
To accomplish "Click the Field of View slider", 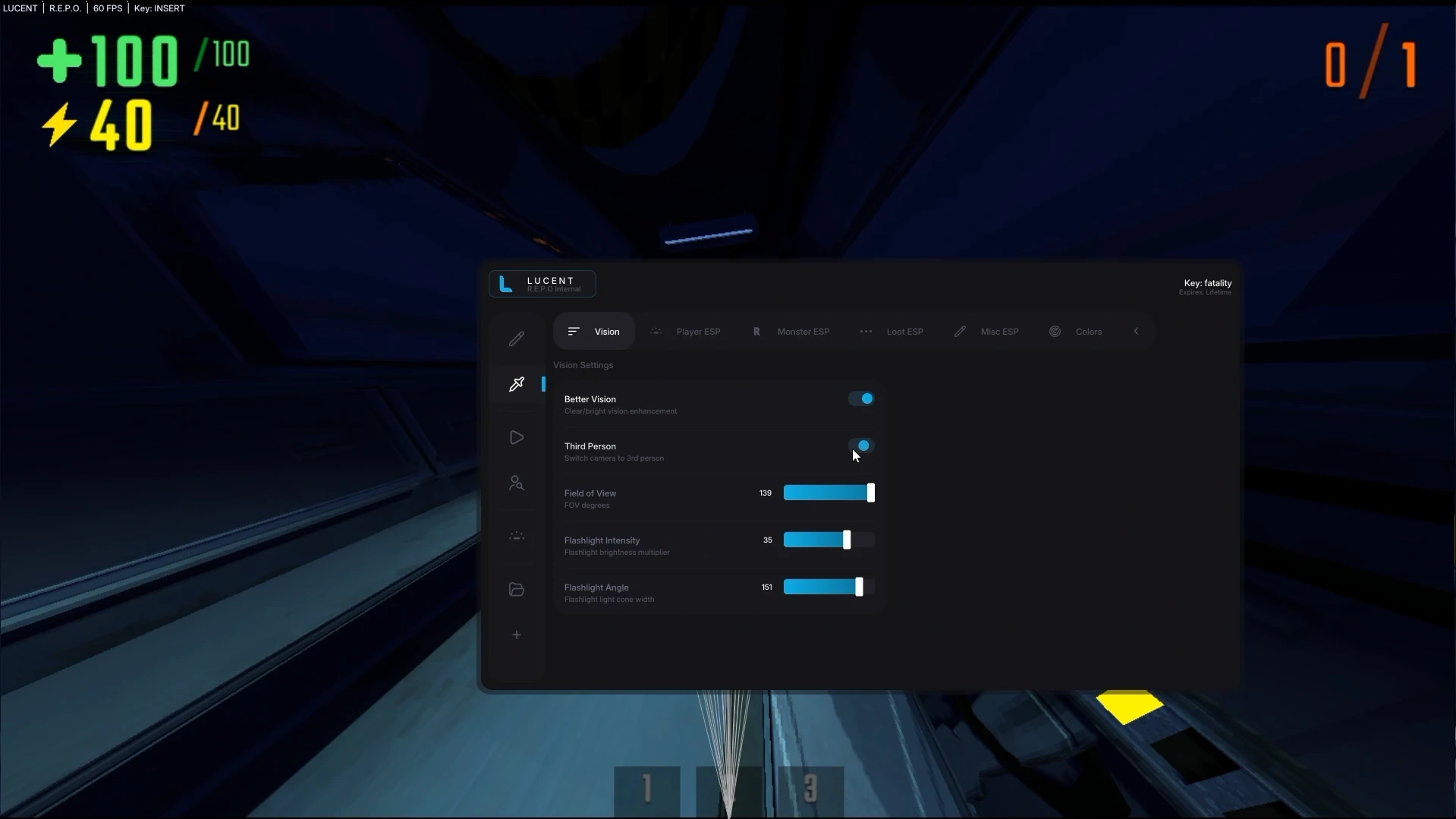I will coord(829,493).
